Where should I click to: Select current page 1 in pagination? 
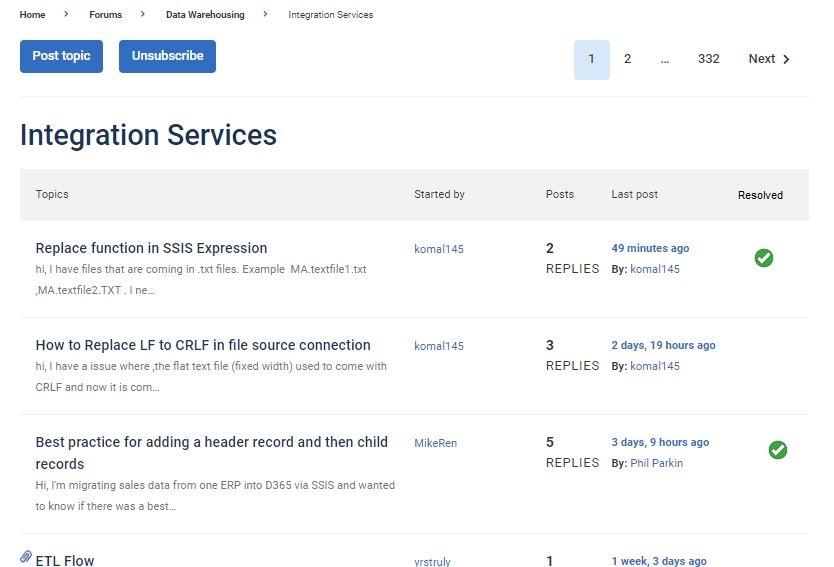[591, 60]
